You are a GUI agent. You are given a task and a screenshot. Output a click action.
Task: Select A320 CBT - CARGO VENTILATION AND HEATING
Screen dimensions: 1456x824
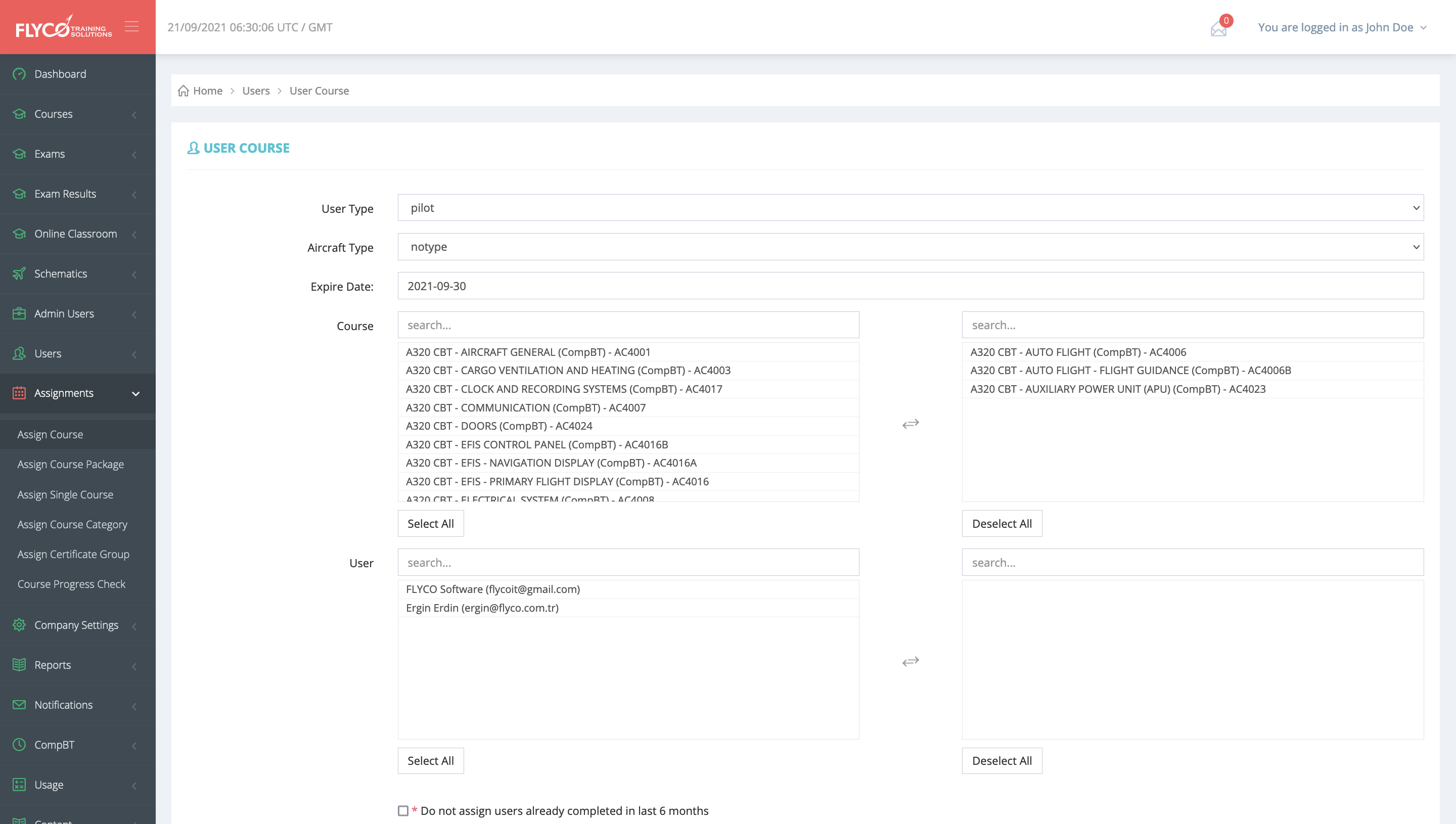(x=628, y=370)
